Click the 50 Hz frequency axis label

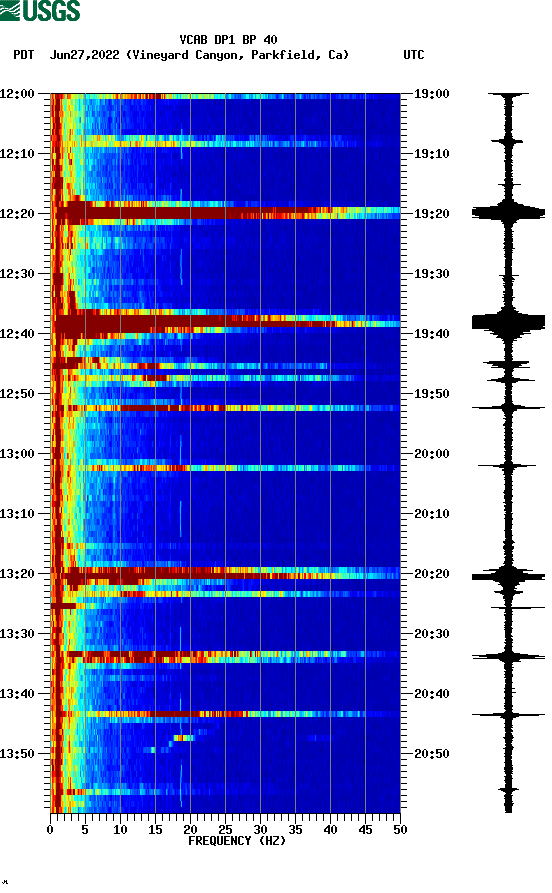400,830
